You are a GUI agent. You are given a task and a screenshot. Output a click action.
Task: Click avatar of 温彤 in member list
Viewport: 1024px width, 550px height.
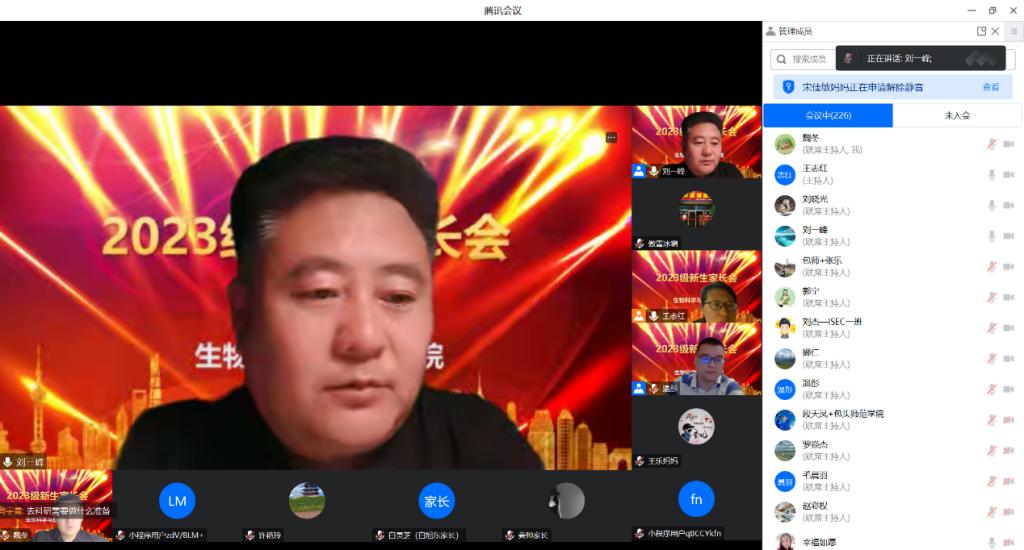coord(784,389)
